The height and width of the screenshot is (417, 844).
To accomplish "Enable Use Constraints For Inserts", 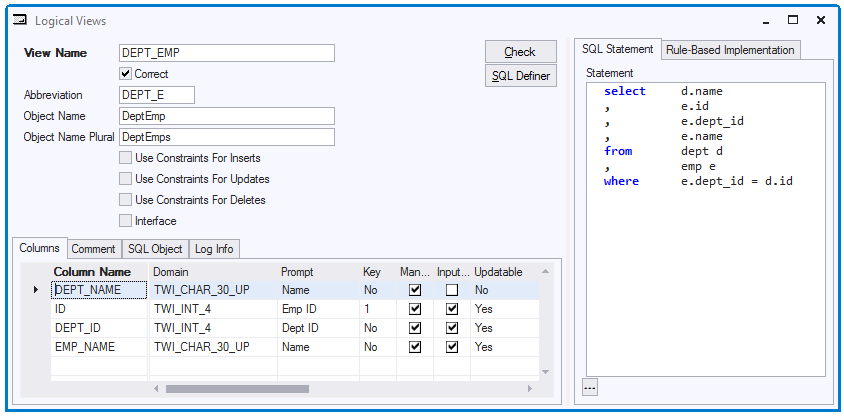I will coord(125,158).
